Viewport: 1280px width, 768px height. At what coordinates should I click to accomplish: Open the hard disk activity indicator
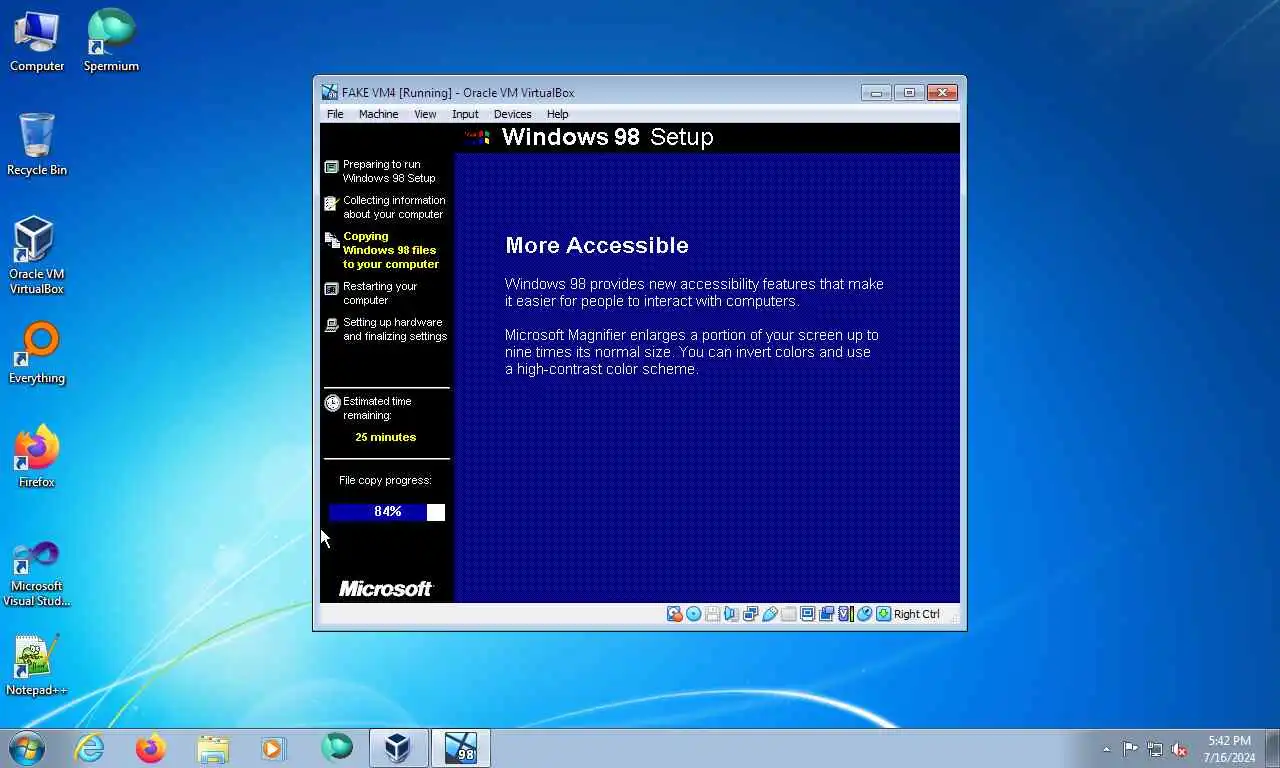pos(675,614)
